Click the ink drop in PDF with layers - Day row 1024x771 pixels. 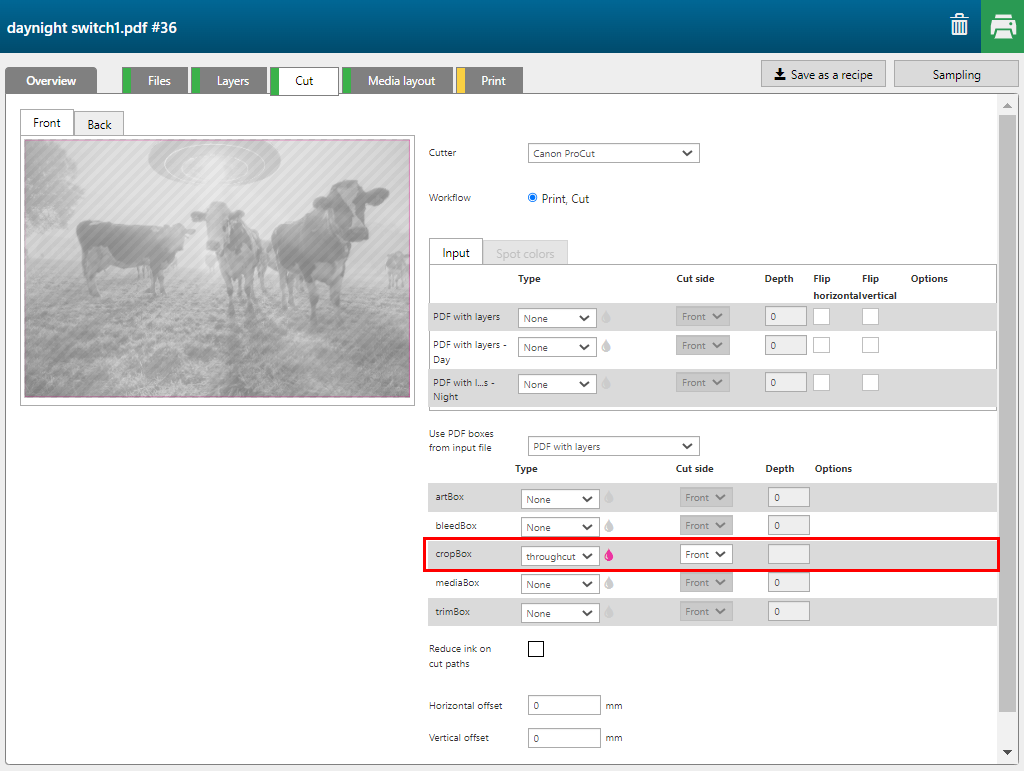tap(606, 347)
